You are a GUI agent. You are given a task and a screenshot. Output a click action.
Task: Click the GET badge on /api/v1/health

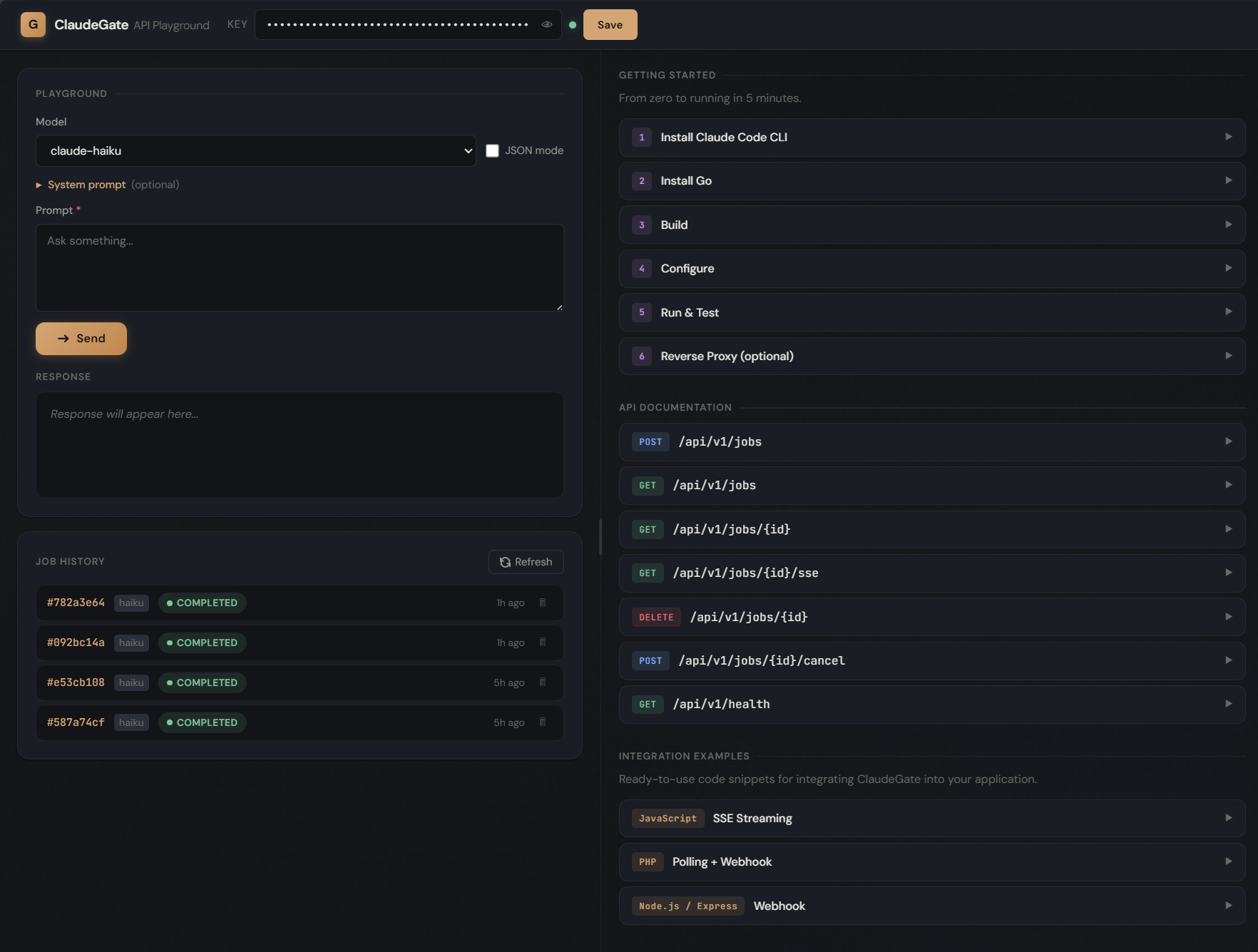647,704
